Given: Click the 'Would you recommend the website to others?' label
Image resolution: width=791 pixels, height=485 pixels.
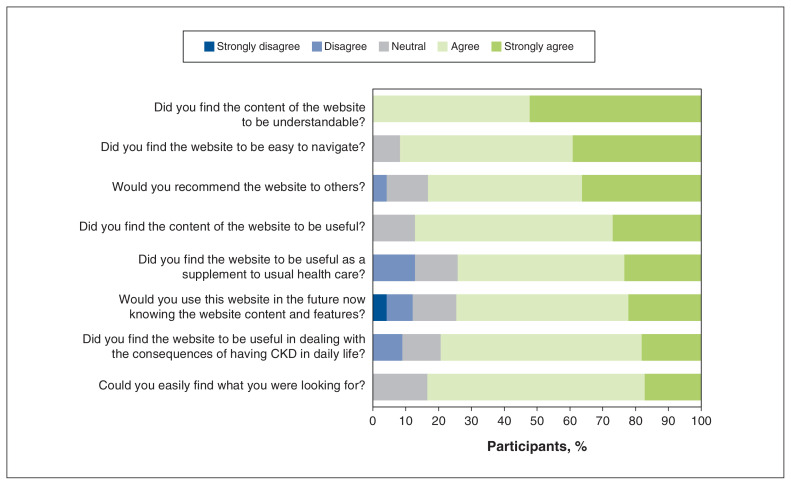Looking at the screenshot, I should [239, 187].
